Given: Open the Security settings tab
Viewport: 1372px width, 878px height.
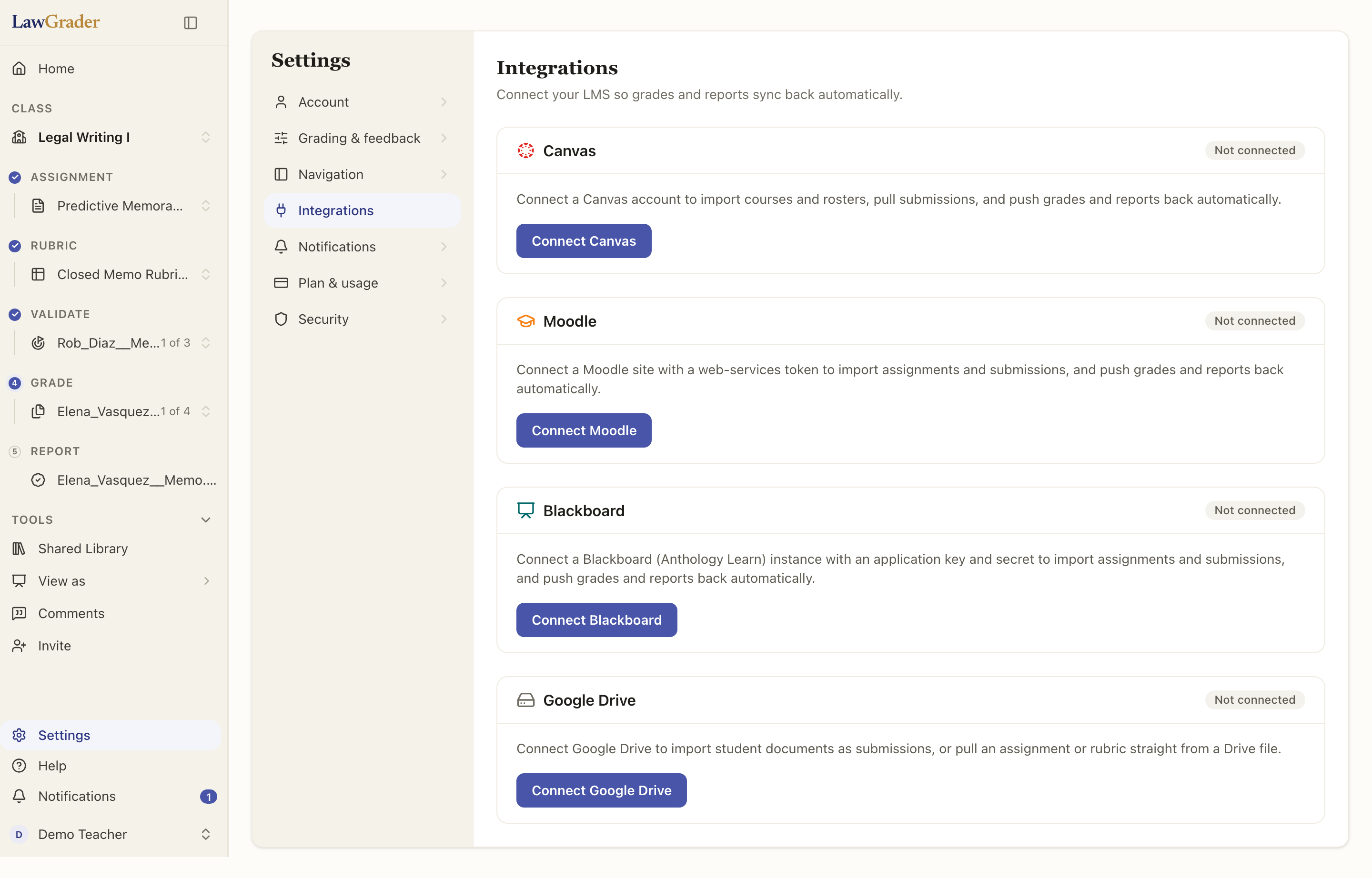Looking at the screenshot, I should pos(362,319).
